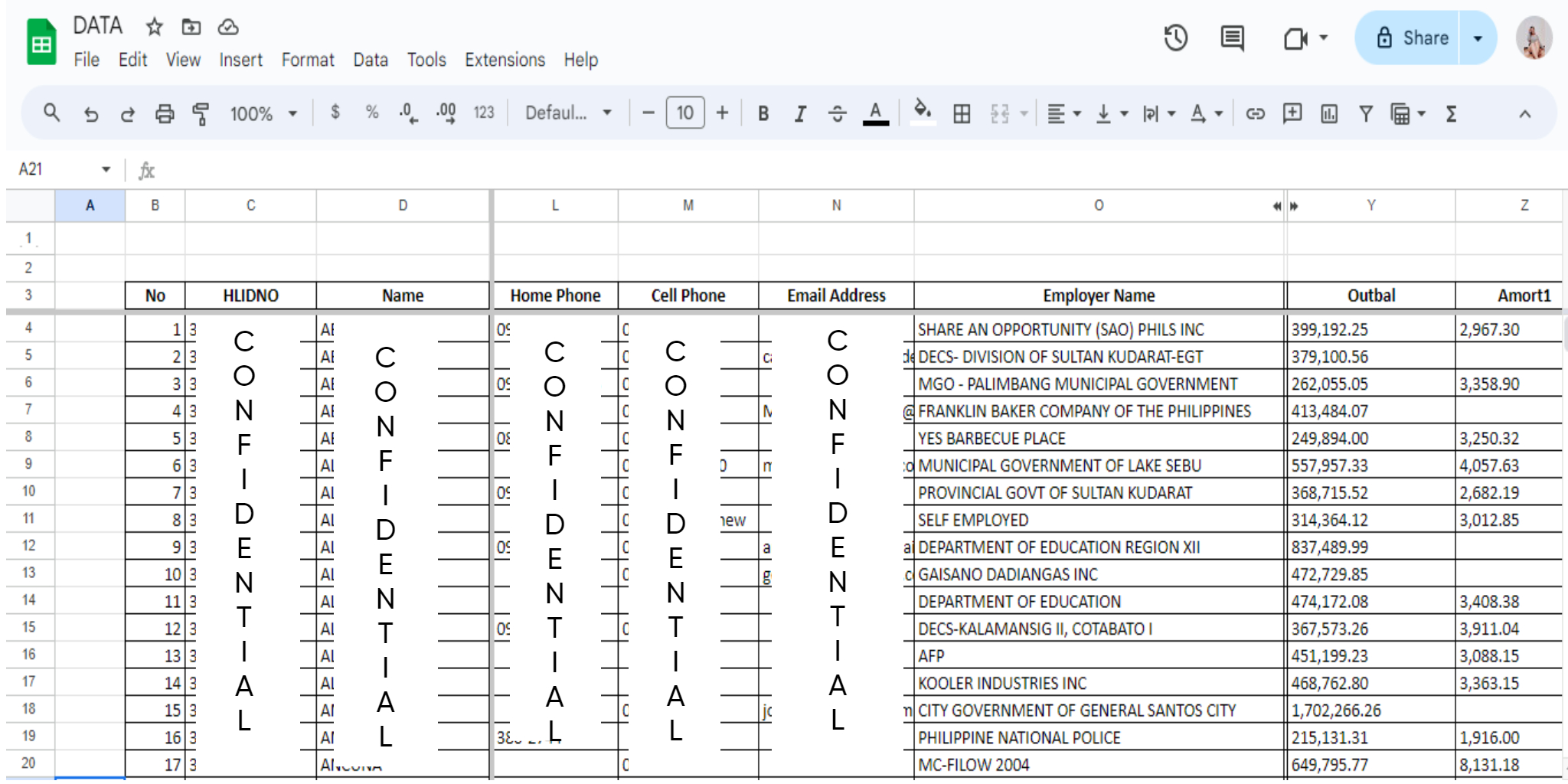Toggle bold formatting
The height and width of the screenshot is (784, 1568).
763,114
